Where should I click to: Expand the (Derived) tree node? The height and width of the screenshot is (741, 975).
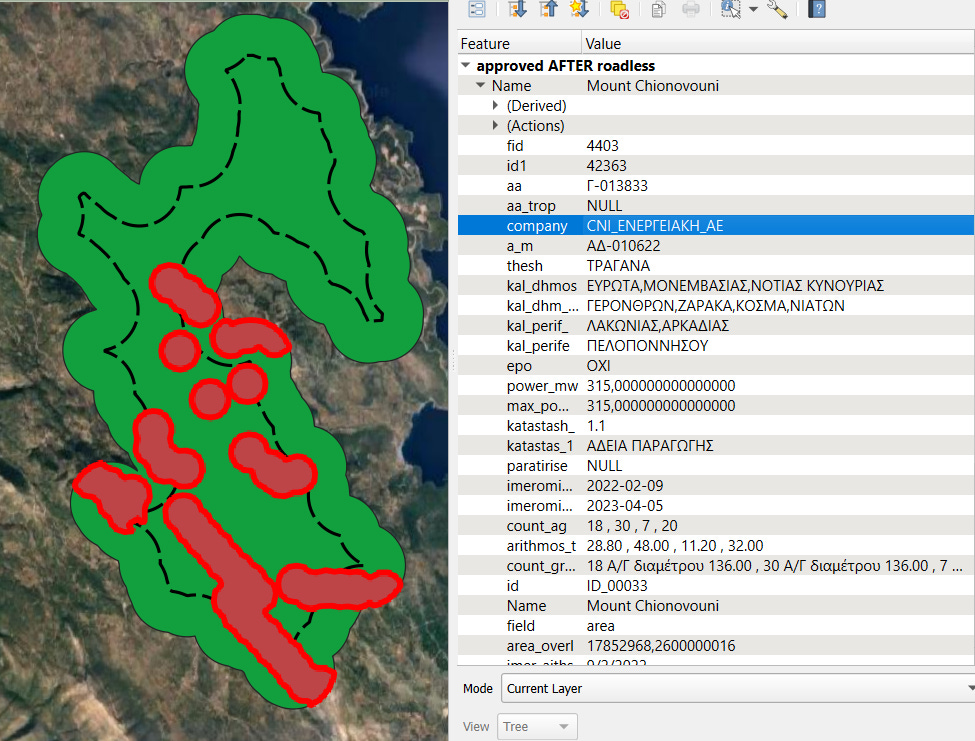tap(496, 106)
